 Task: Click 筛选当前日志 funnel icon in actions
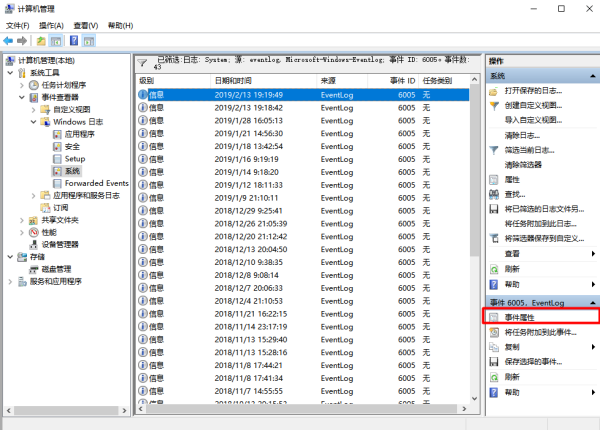(x=494, y=149)
